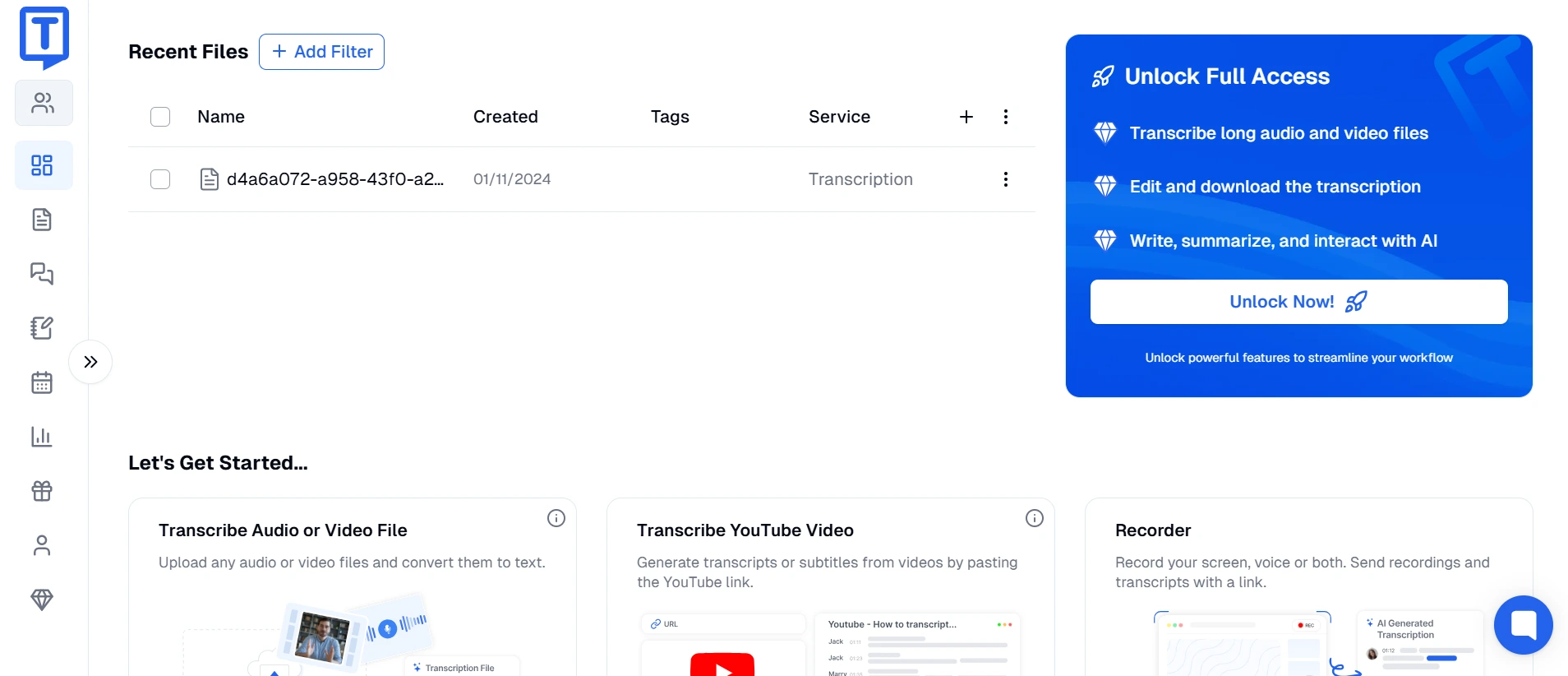
Task: Open the calendar icon in sidebar
Action: (x=42, y=382)
